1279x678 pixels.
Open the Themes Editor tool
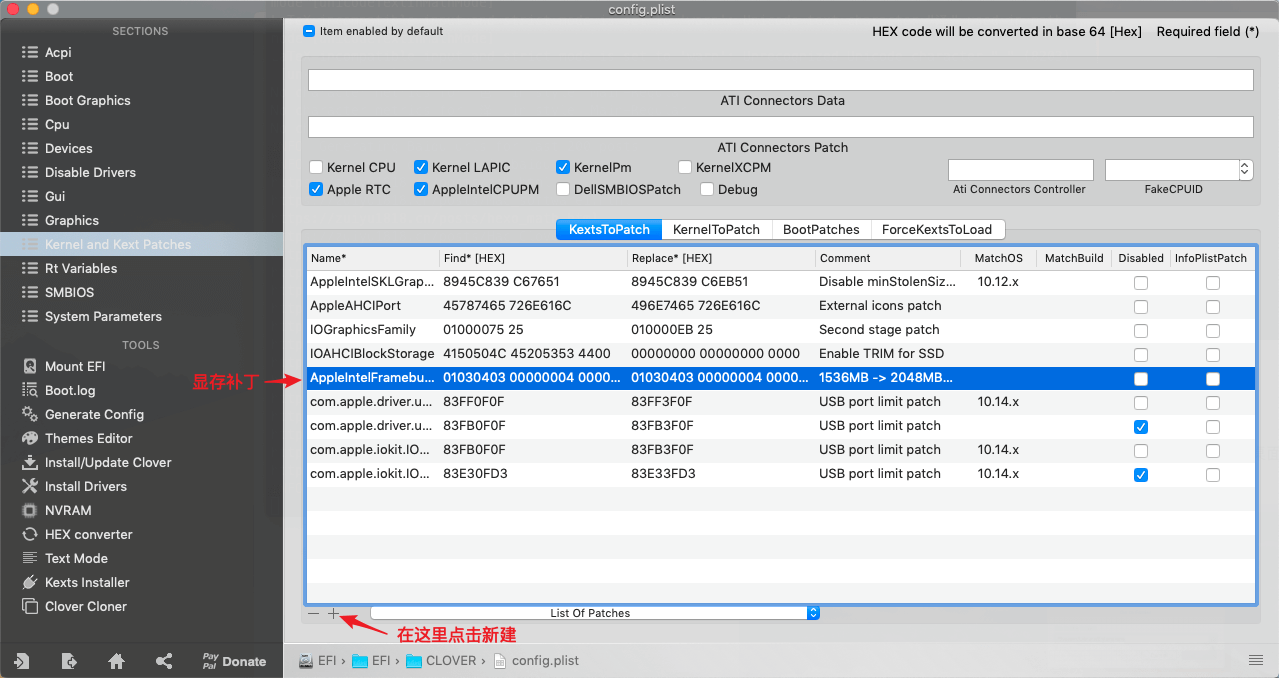click(x=88, y=438)
